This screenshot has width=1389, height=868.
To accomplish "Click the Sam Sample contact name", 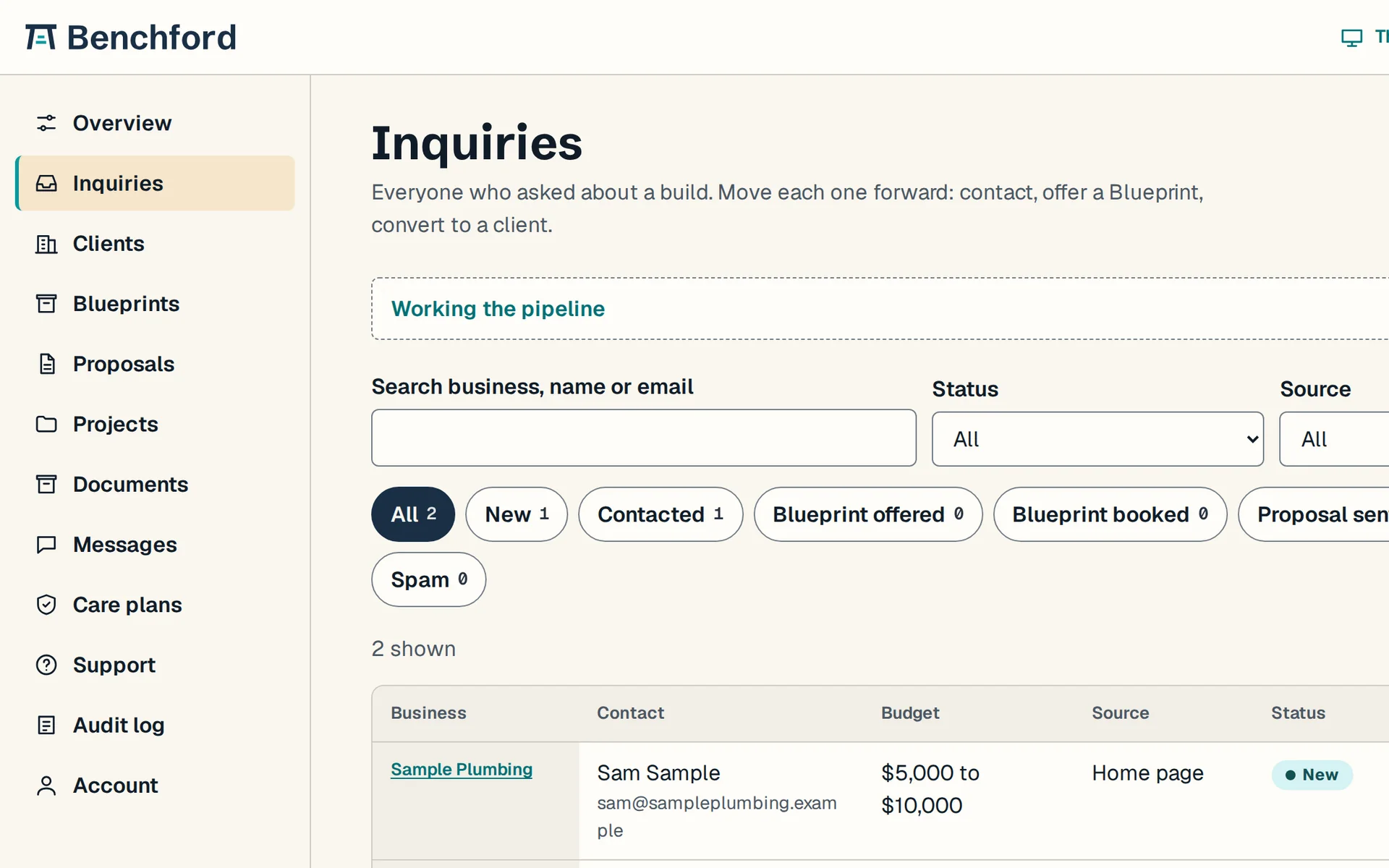I will click(x=658, y=773).
